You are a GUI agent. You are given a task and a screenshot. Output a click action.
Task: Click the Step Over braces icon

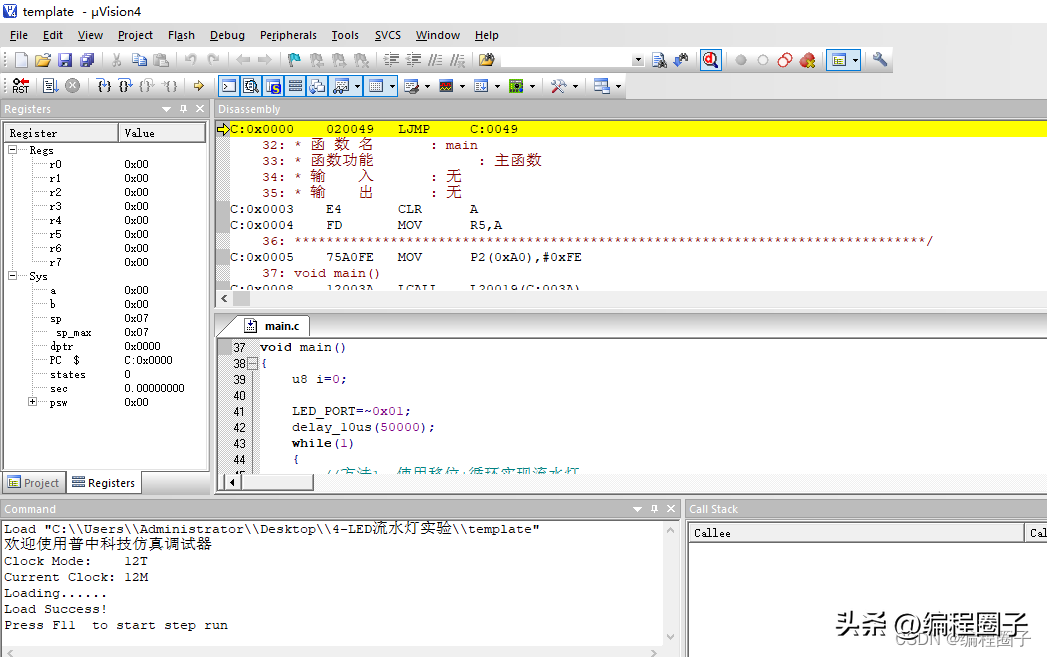tap(125, 86)
